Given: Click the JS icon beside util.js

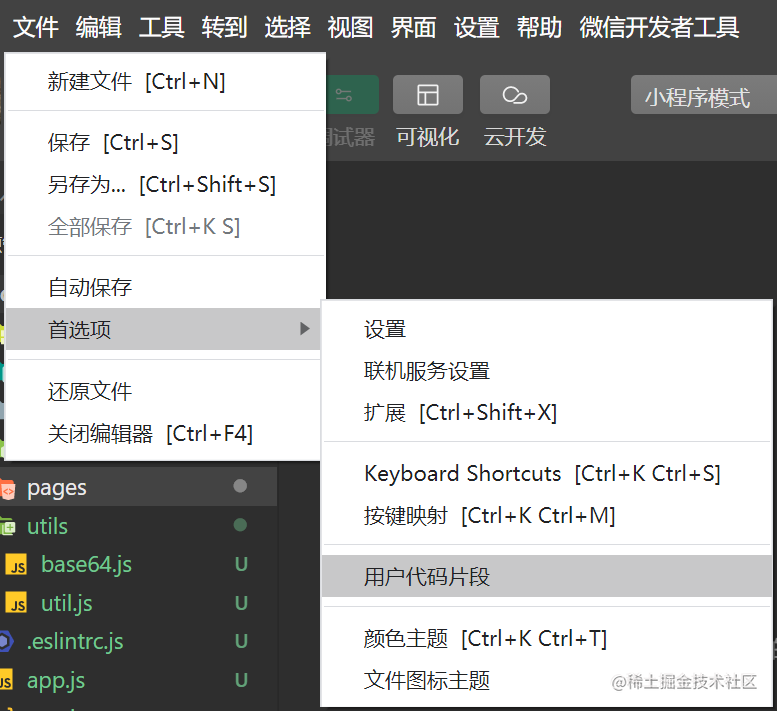Looking at the screenshot, I should pyautogui.click(x=16, y=603).
